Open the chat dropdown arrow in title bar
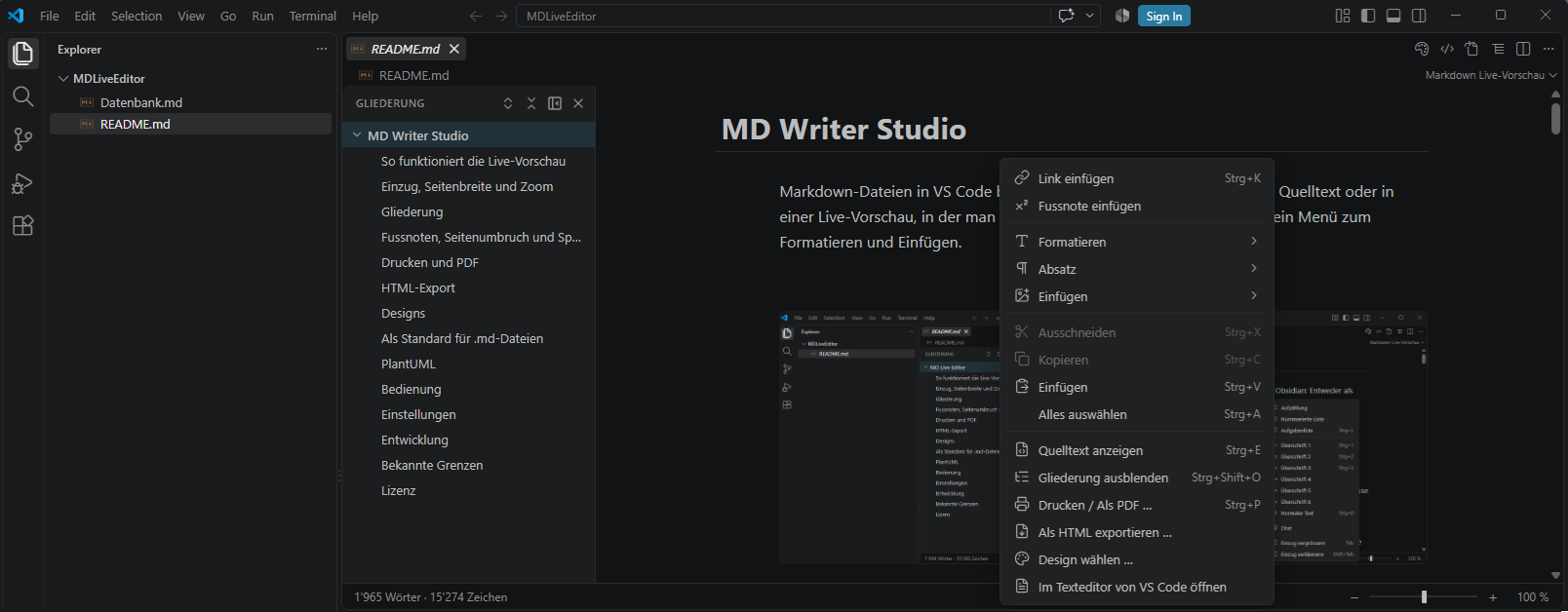The image size is (1568, 612). pyautogui.click(x=1090, y=16)
